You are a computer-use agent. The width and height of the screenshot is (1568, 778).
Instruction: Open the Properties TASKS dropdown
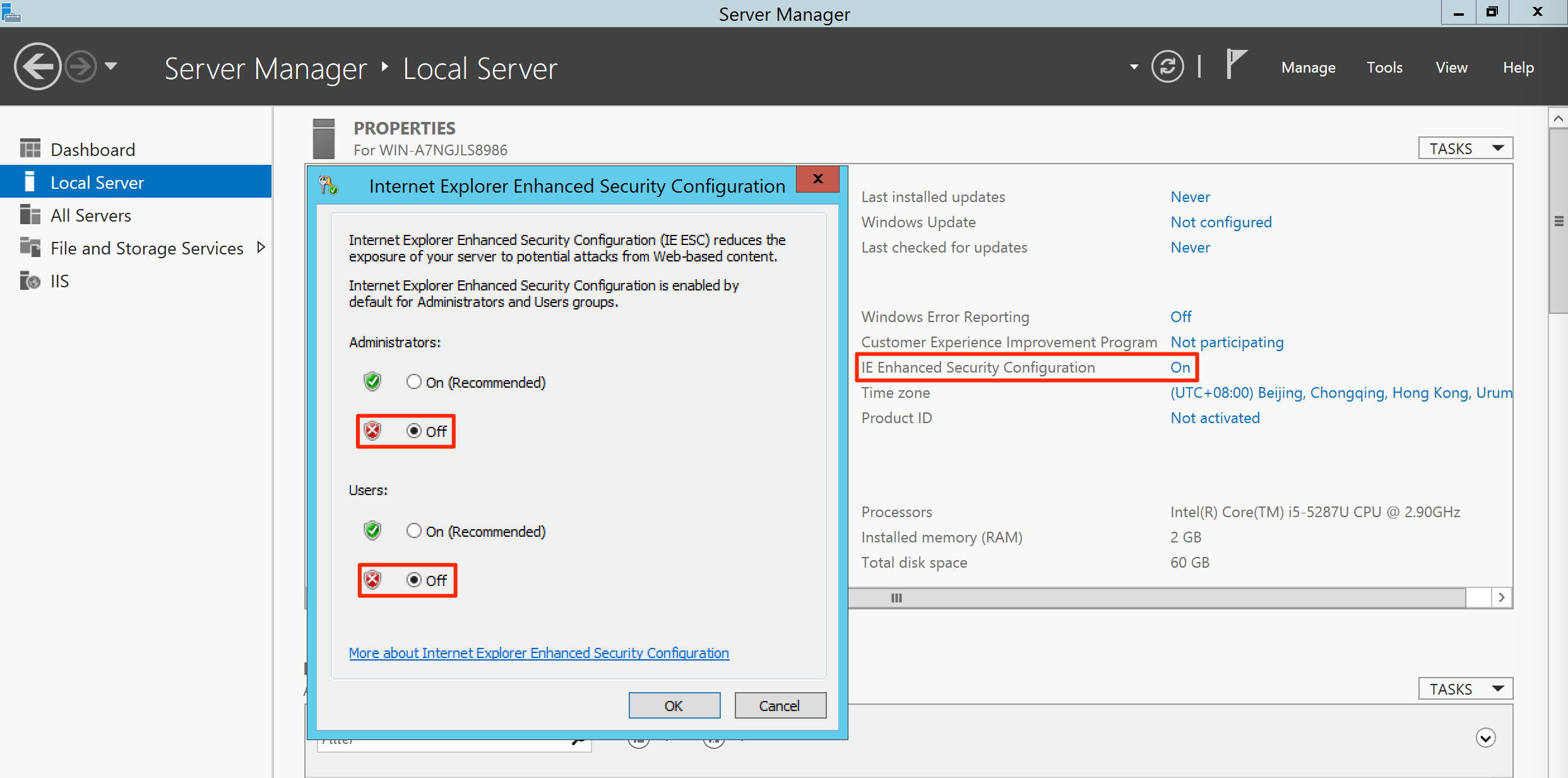click(1465, 148)
